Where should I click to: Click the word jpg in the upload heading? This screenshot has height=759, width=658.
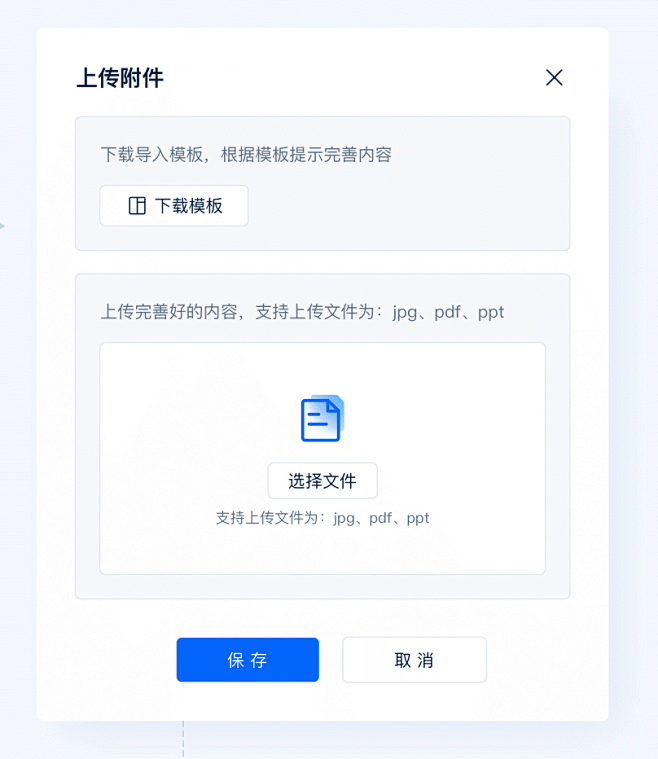click(x=405, y=313)
